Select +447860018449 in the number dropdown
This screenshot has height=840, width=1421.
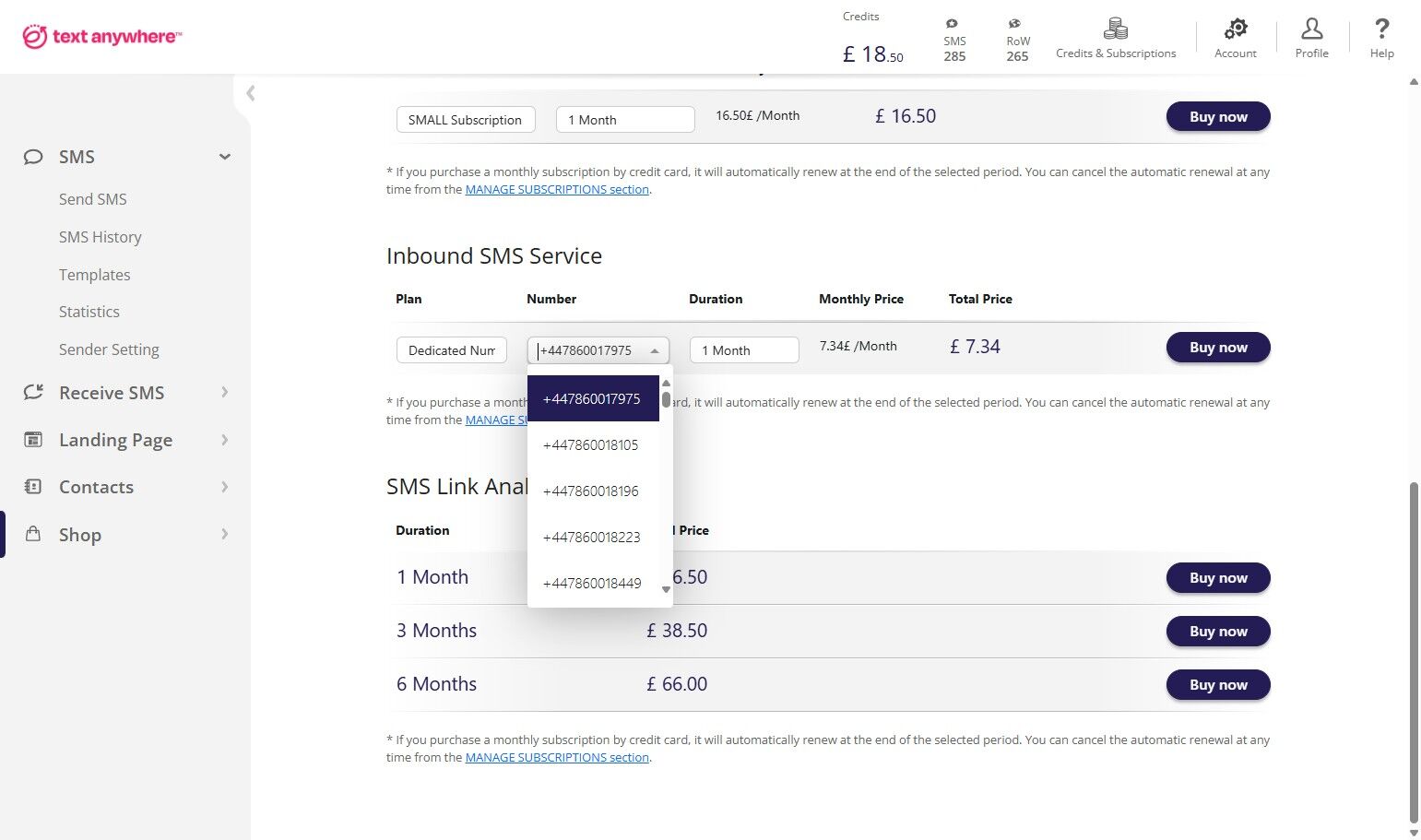coord(592,583)
